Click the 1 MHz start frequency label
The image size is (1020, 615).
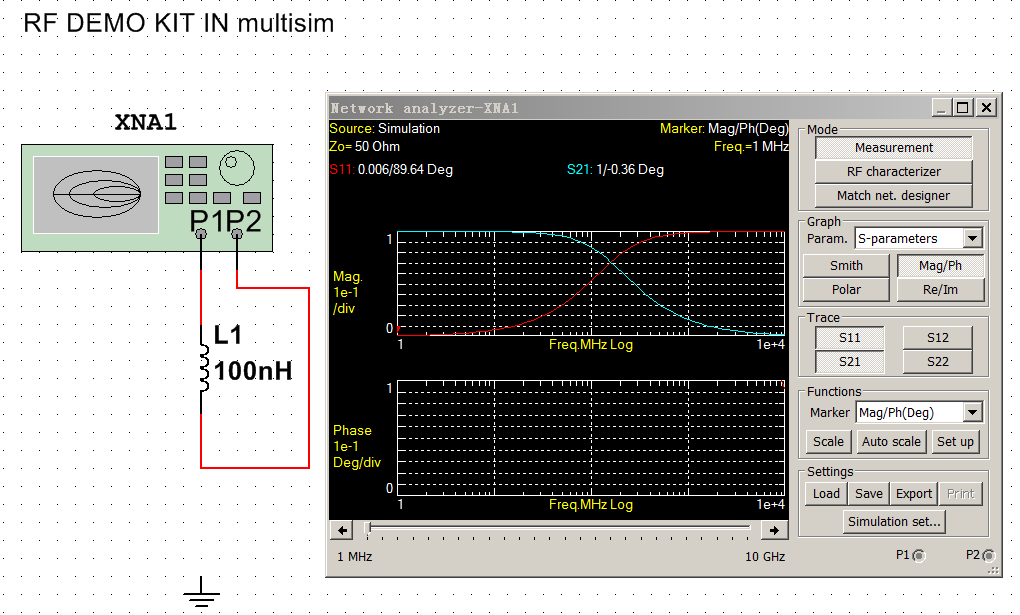[355, 557]
